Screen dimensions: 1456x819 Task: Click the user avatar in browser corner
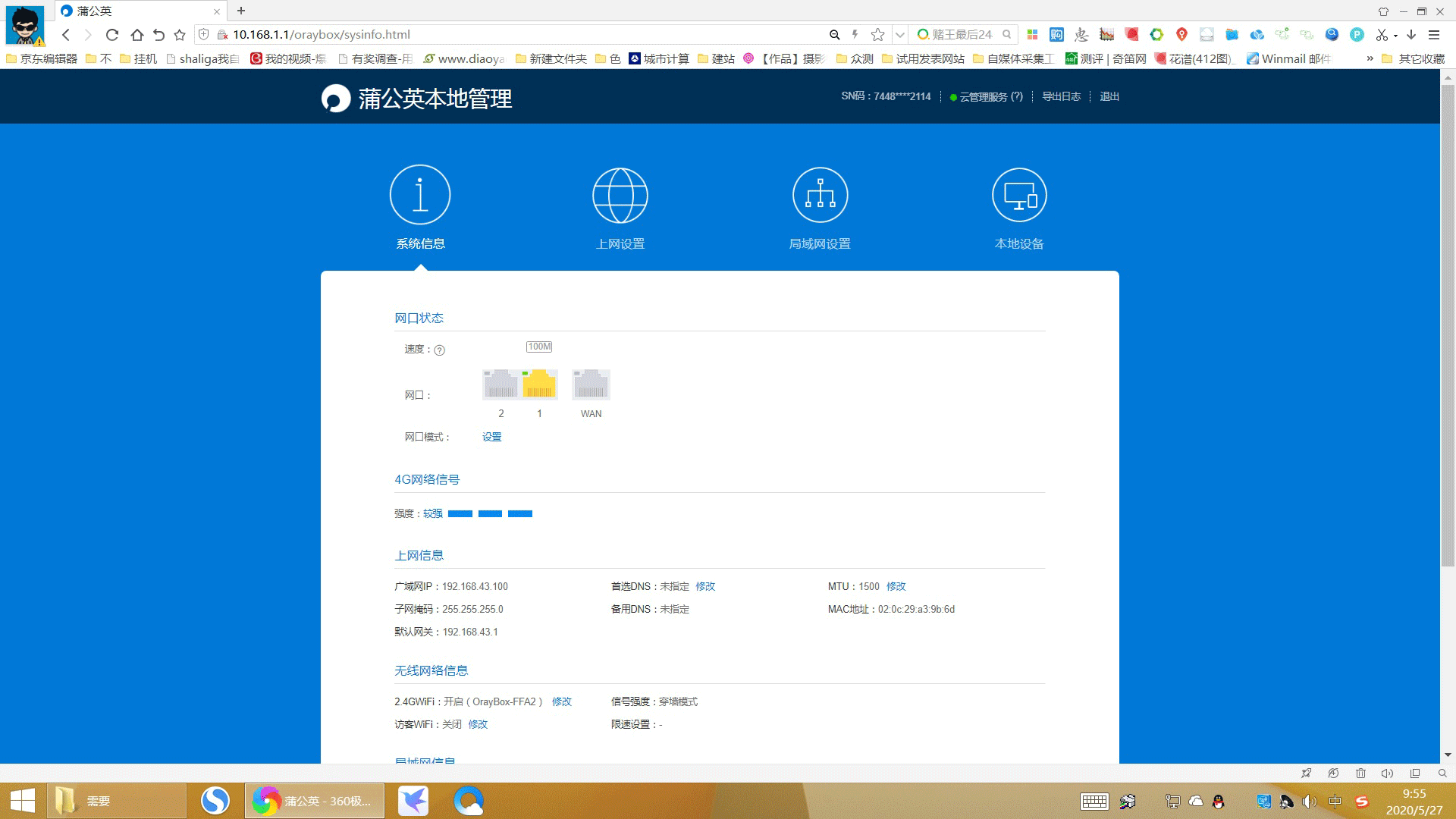[25, 25]
